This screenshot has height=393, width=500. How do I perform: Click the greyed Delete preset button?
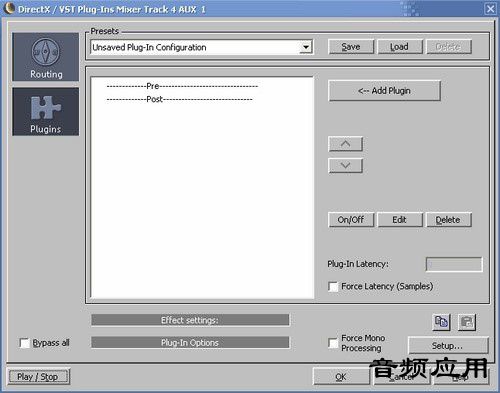click(x=449, y=47)
